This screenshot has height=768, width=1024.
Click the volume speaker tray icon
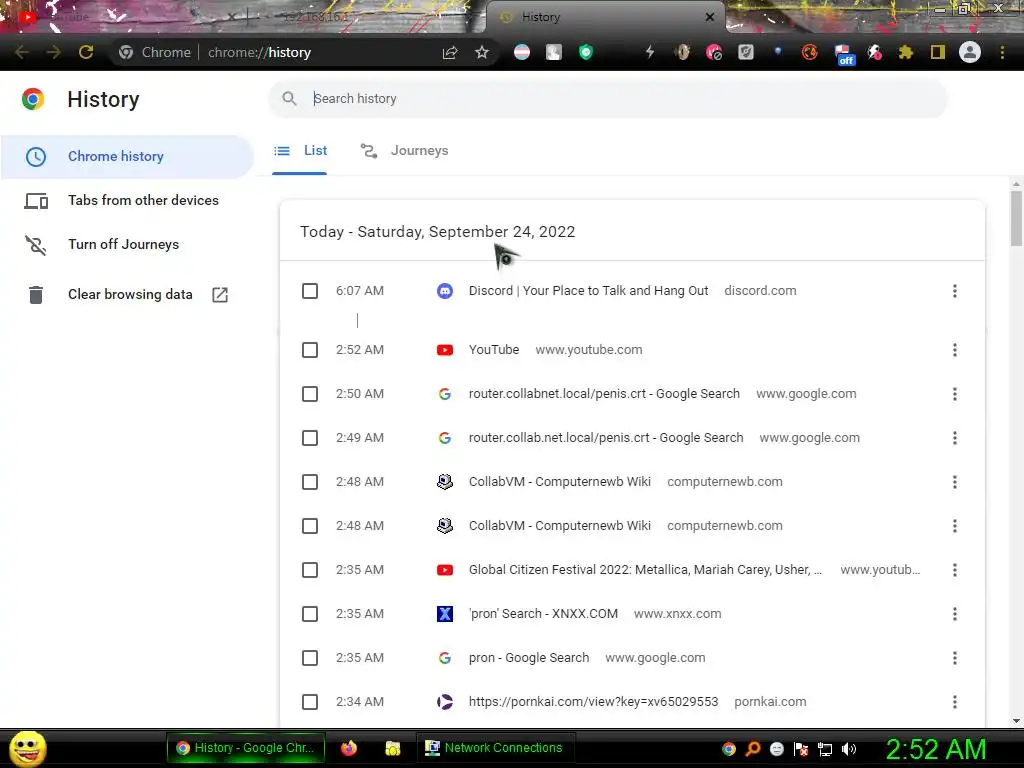pos(849,749)
